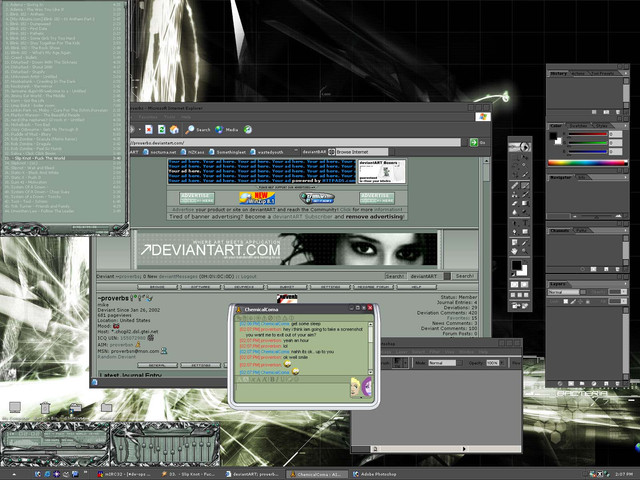Viewport: 640px width, 480px height.
Task: Select the Lasso tool in Photoshop toolbox
Action: coord(515,165)
